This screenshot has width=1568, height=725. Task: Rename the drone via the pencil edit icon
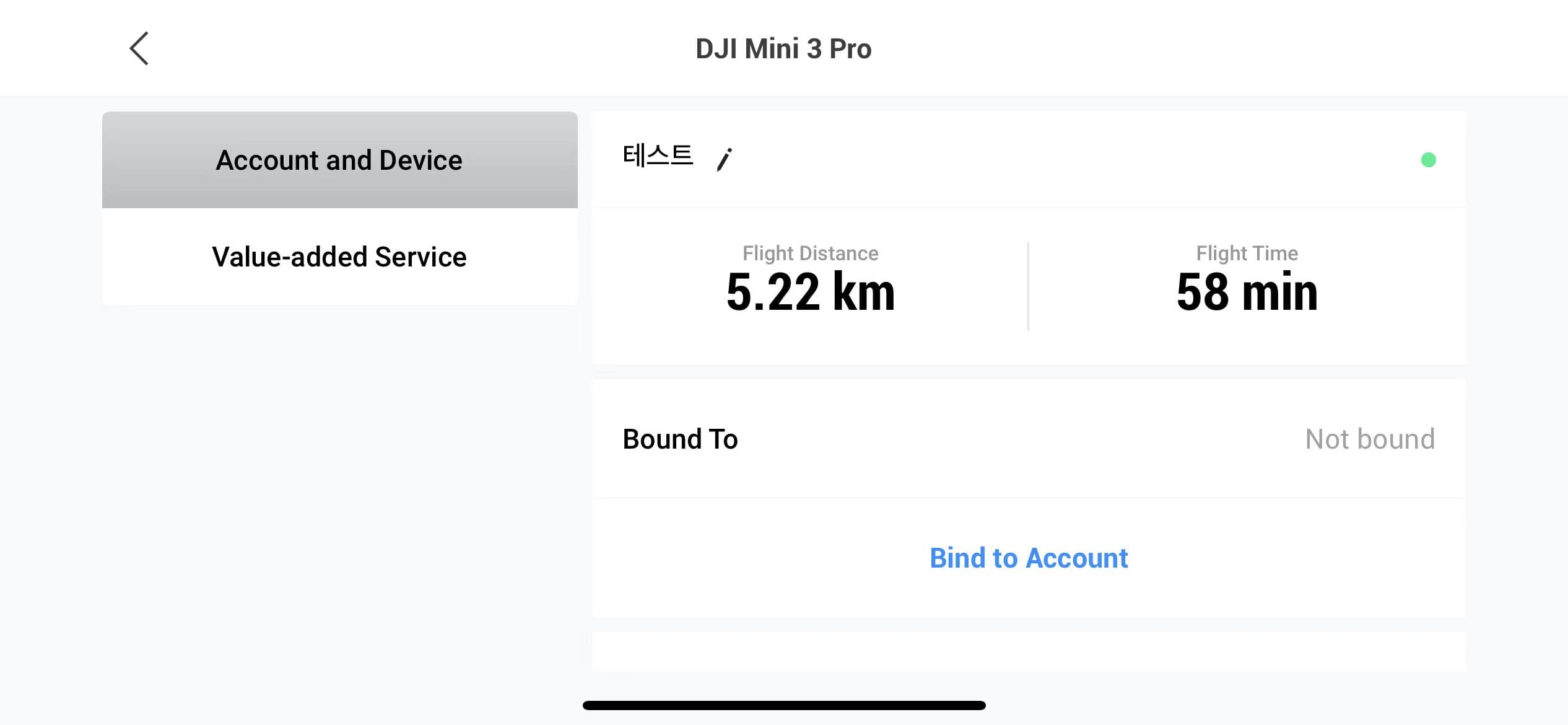point(723,158)
